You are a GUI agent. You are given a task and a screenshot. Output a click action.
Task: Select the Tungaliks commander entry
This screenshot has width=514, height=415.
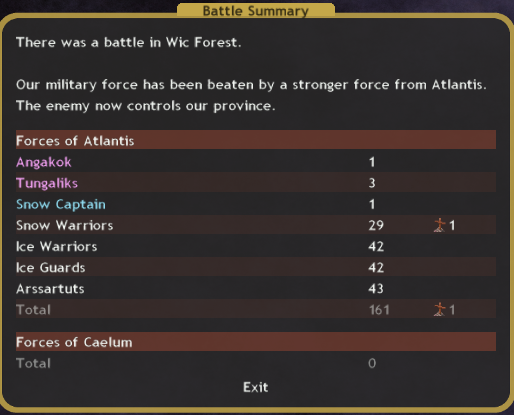click(x=47, y=183)
